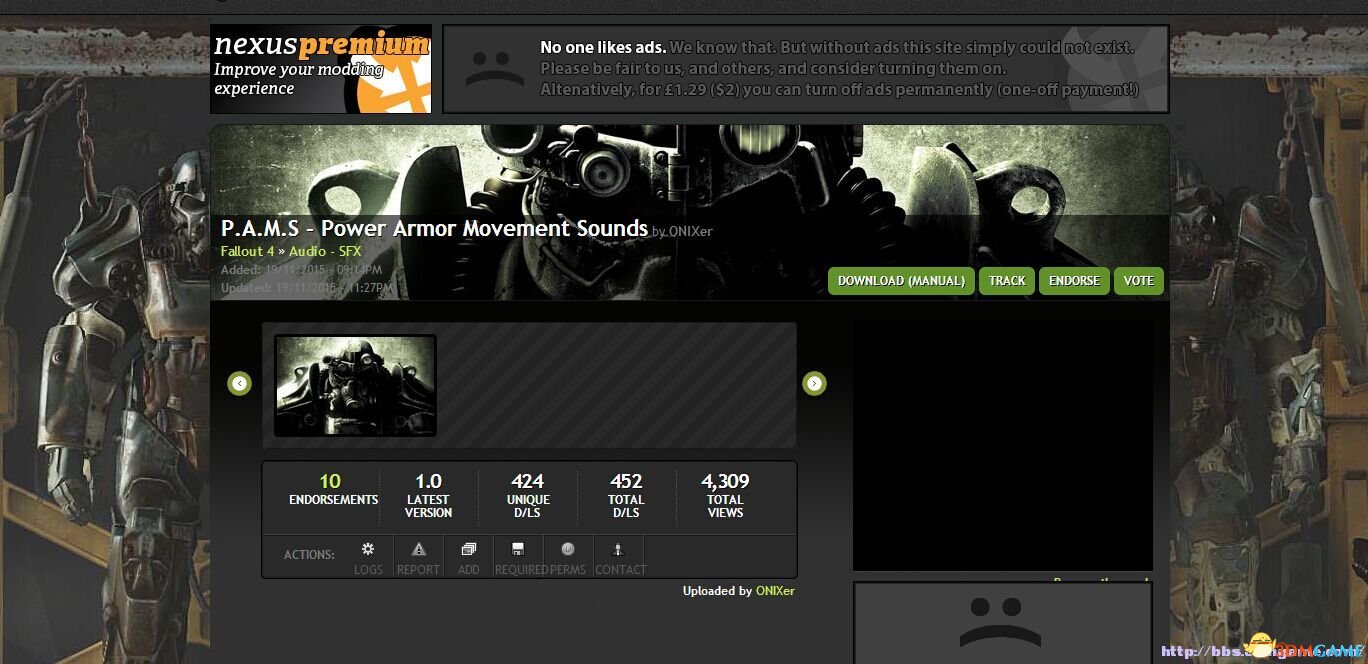1368x664 pixels.
Task: Open the LOGS gear icon
Action: 368,549
